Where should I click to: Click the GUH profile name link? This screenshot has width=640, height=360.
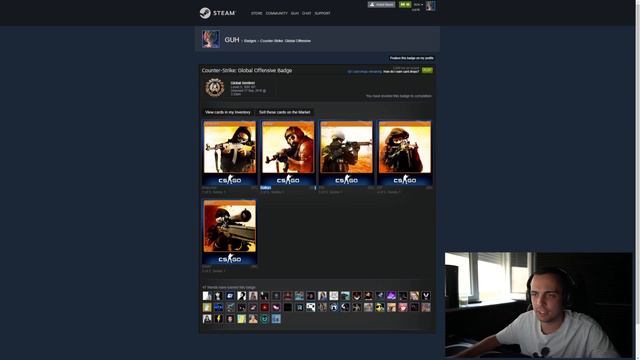pos(232,40)
